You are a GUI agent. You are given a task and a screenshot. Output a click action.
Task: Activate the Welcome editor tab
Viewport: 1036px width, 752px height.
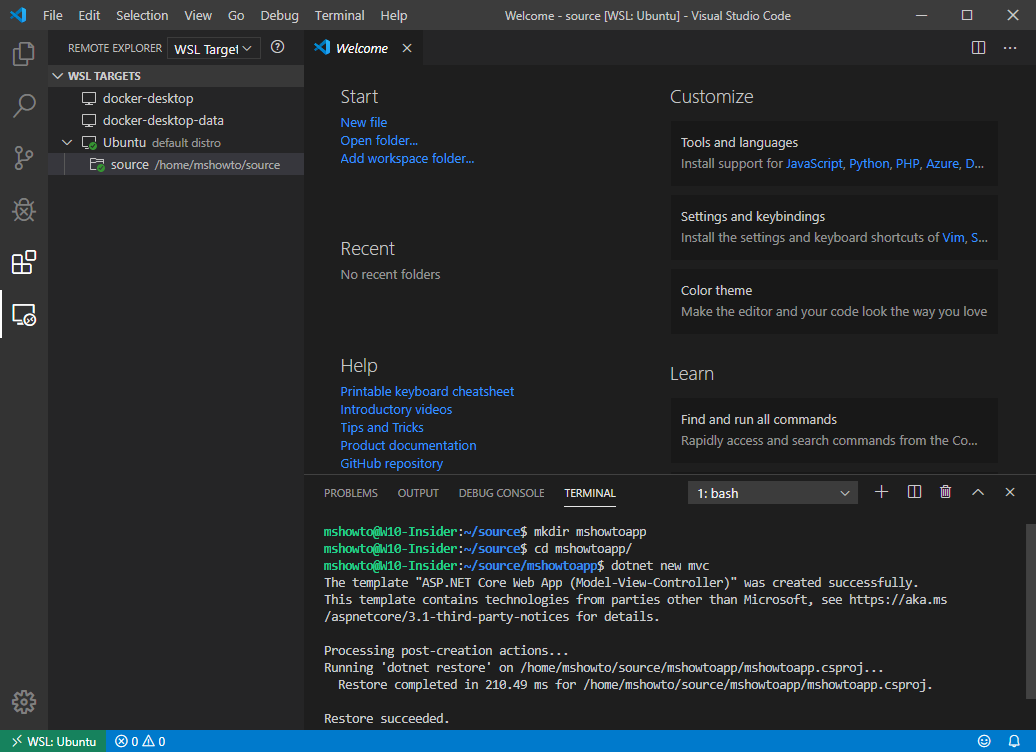[362, 48]
